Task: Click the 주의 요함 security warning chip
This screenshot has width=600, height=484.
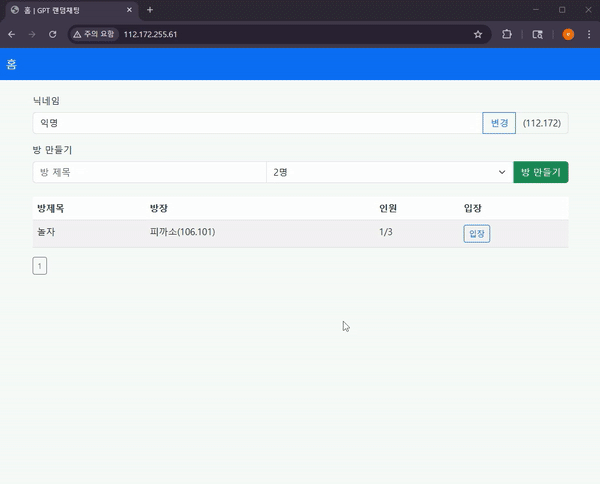Action: 94,34
